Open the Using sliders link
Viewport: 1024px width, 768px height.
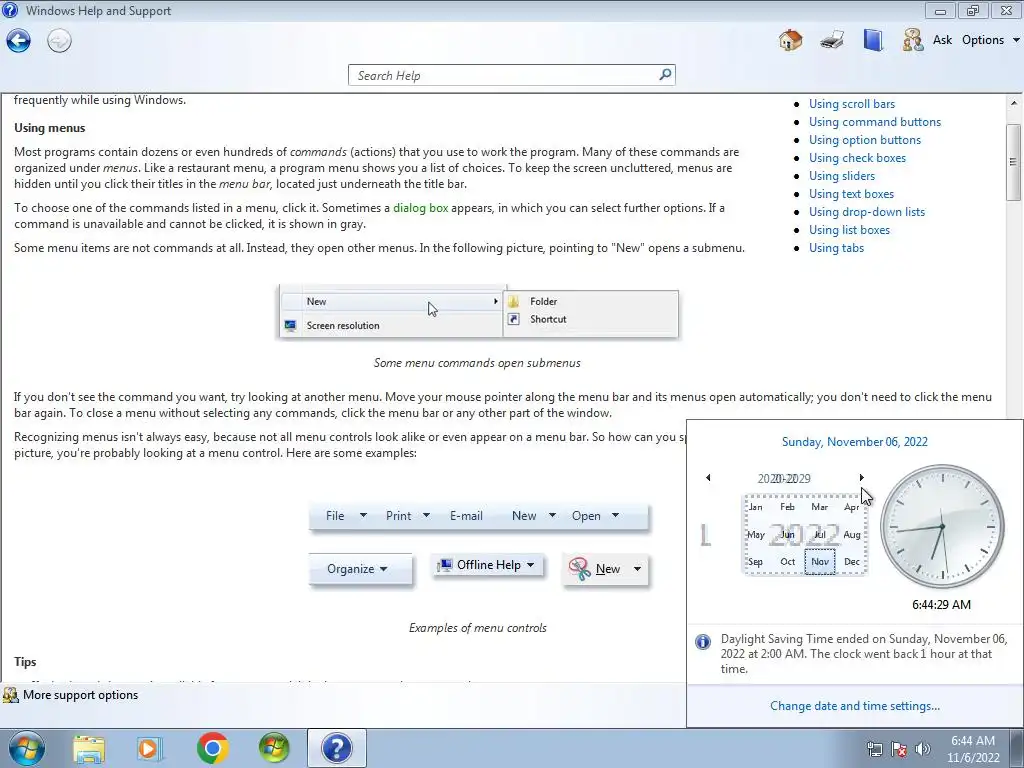842,176
